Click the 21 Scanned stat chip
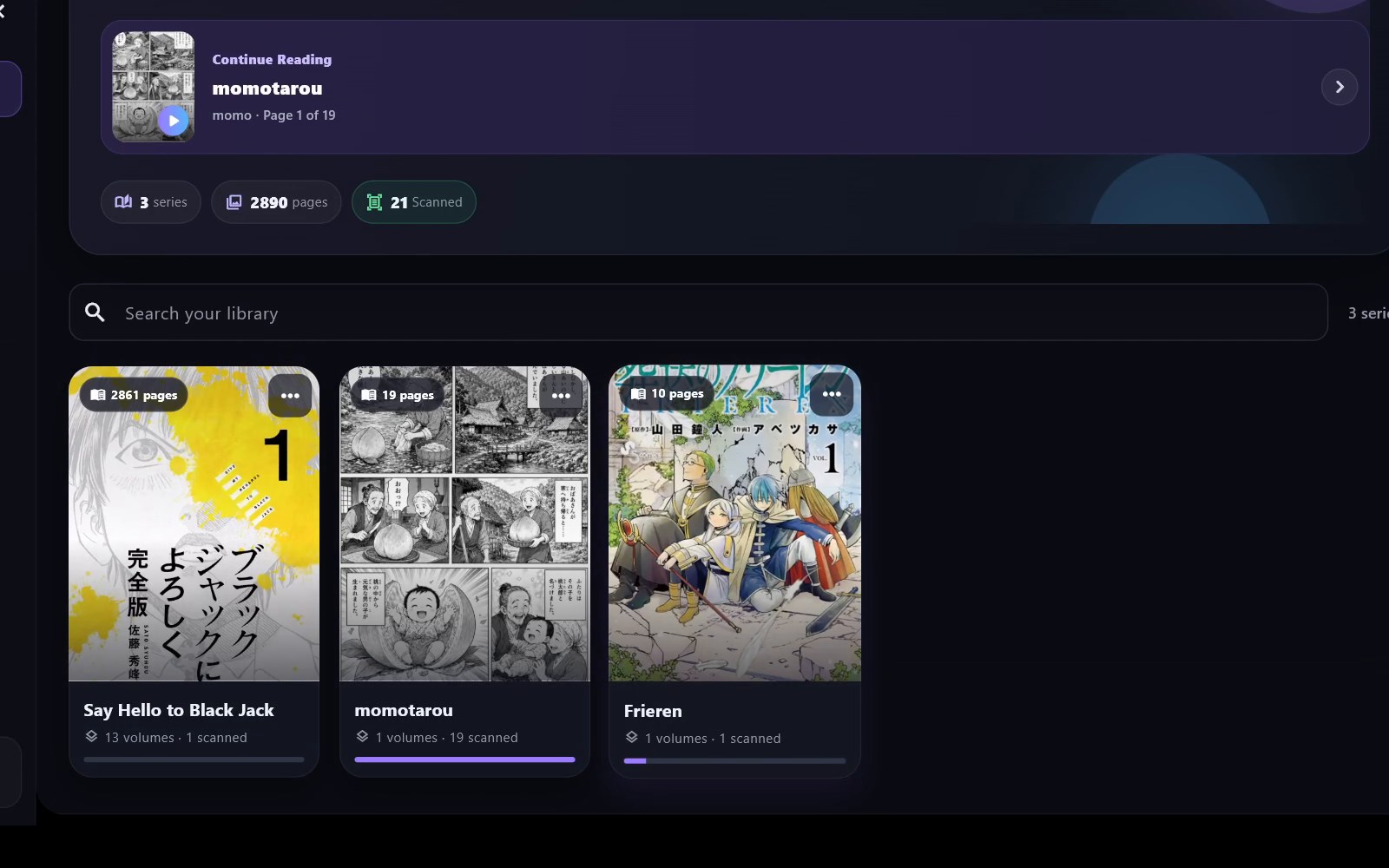The image size is (1389, 868). (413, 202)
